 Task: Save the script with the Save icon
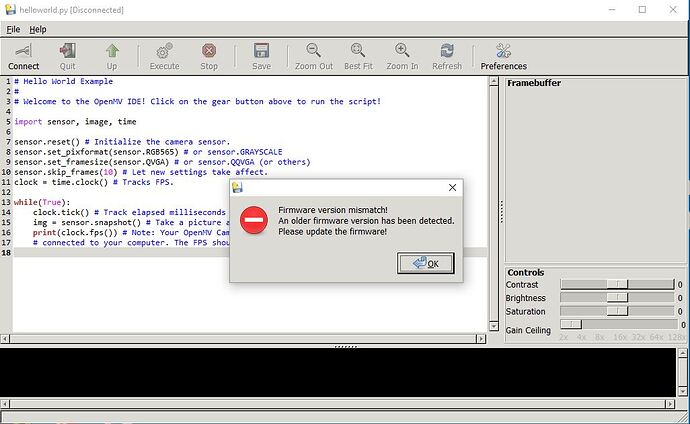(x=261, y=51)
